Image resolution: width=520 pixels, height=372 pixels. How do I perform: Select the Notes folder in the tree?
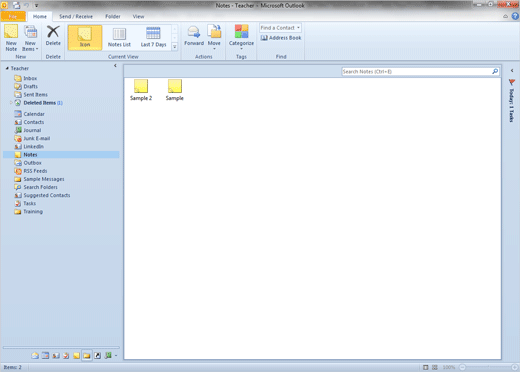click(61, 155)
